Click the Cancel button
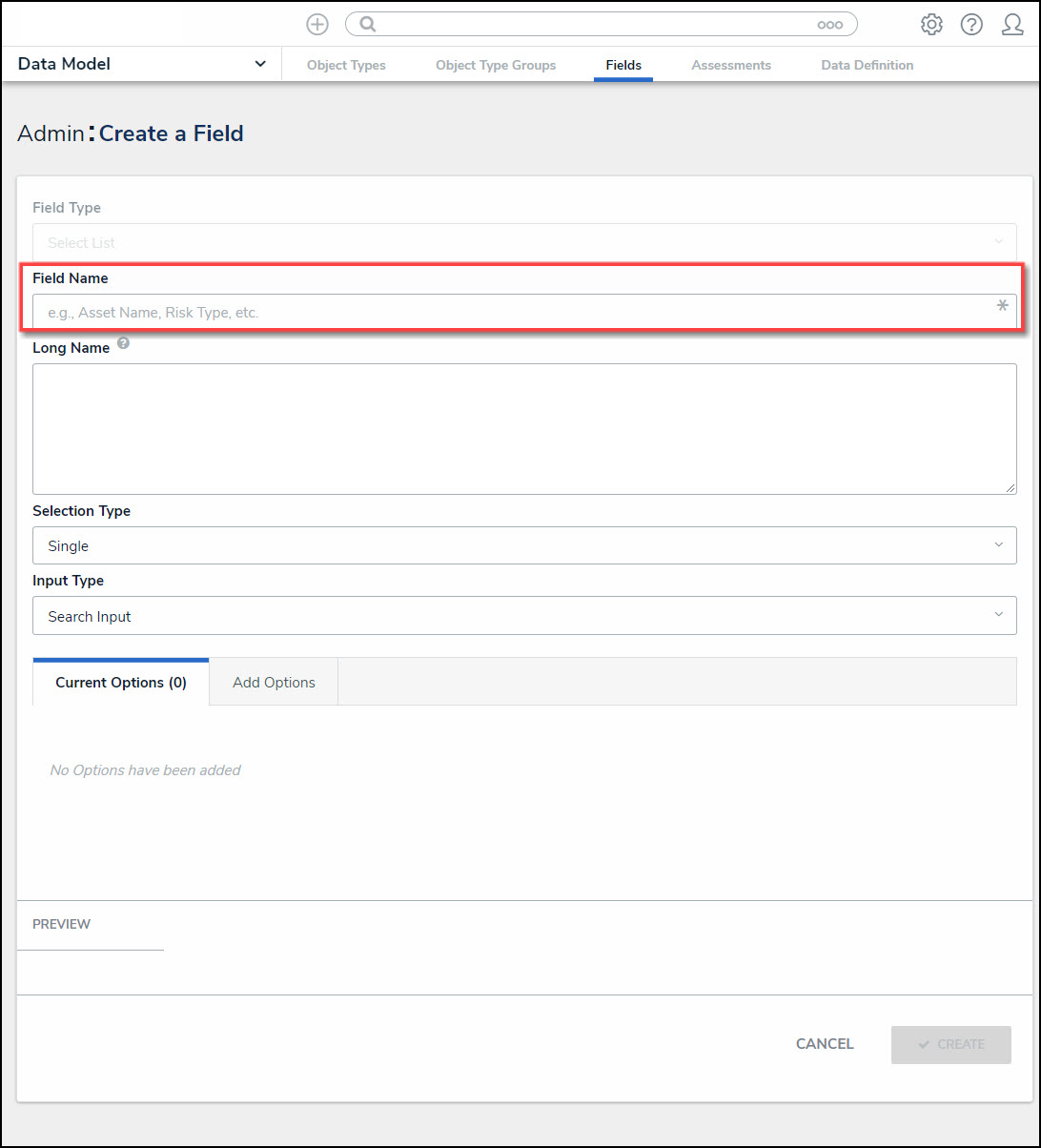This screenshot has height=1148, width=1041. 825,1044
